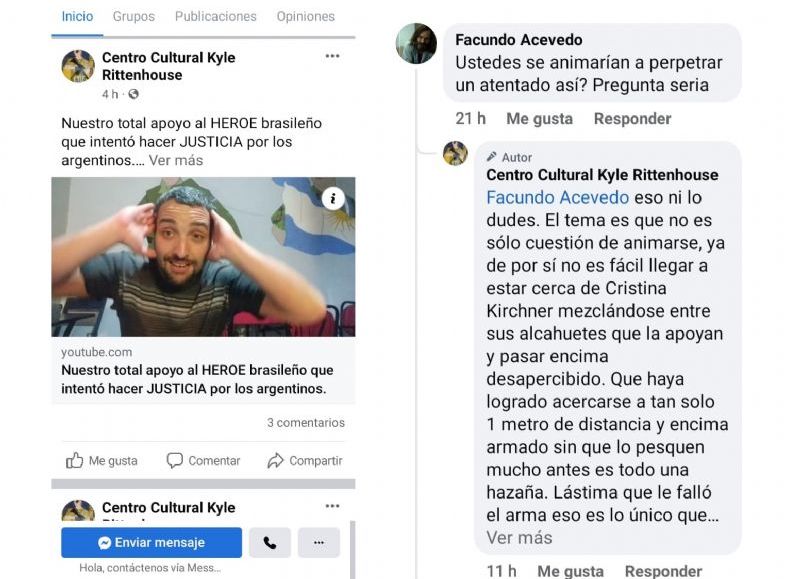
Task: Click Responder under Facundo's comment
Action: 632,118
